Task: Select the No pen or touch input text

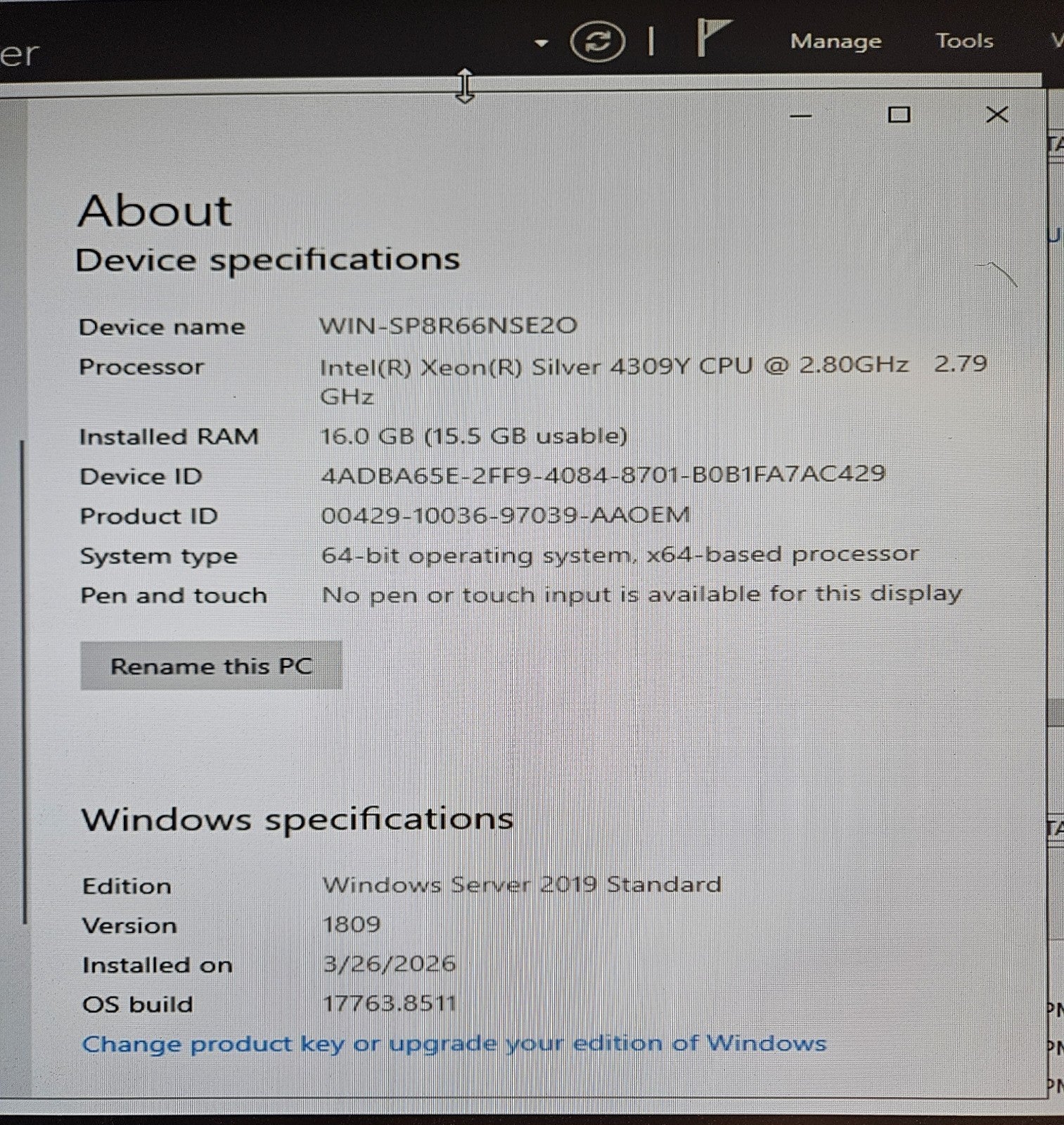Action: click(641, 595)
